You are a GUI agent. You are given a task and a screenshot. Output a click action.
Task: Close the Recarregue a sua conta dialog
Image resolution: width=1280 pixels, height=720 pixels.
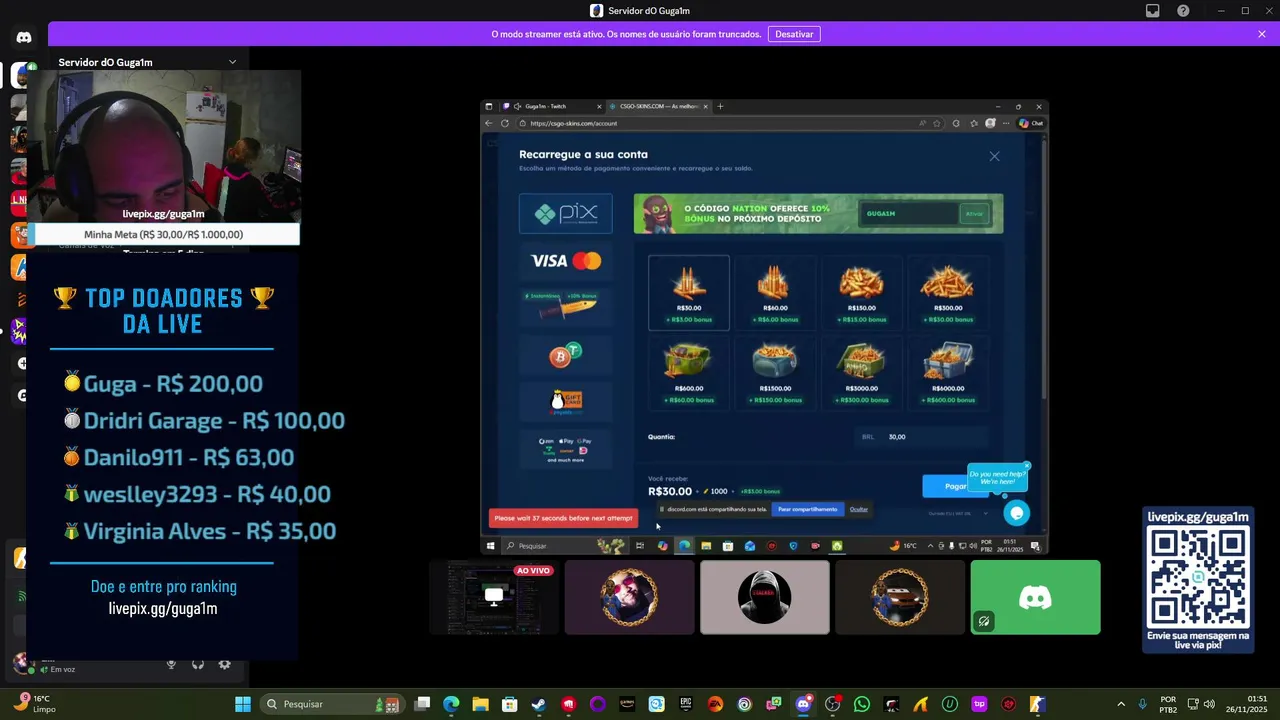994,156
